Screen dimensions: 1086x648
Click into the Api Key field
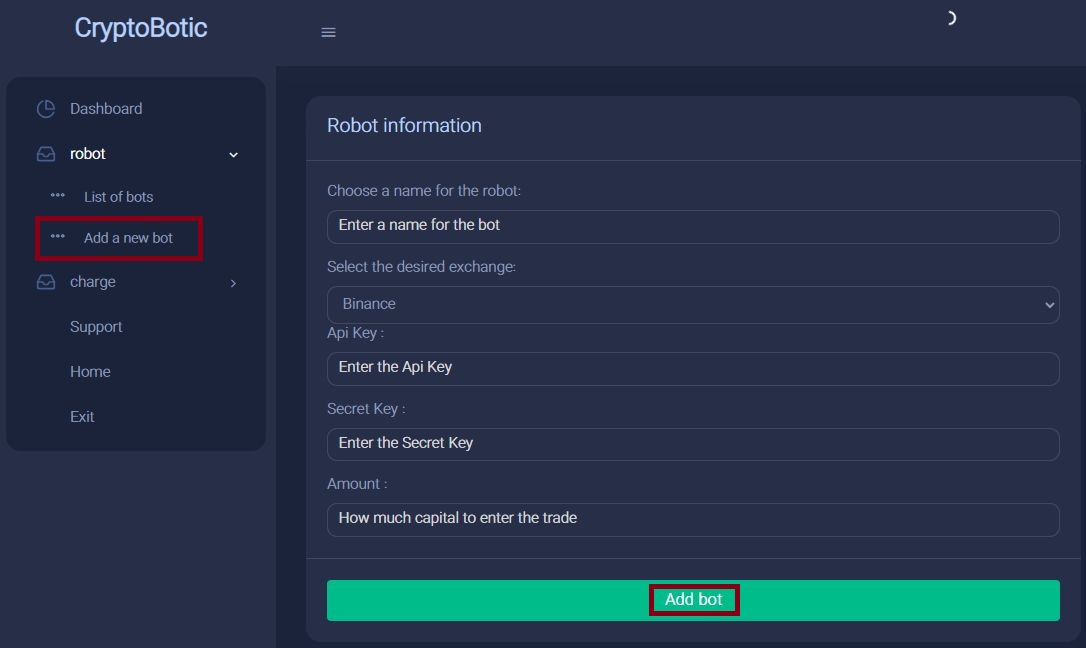(693, 368)
